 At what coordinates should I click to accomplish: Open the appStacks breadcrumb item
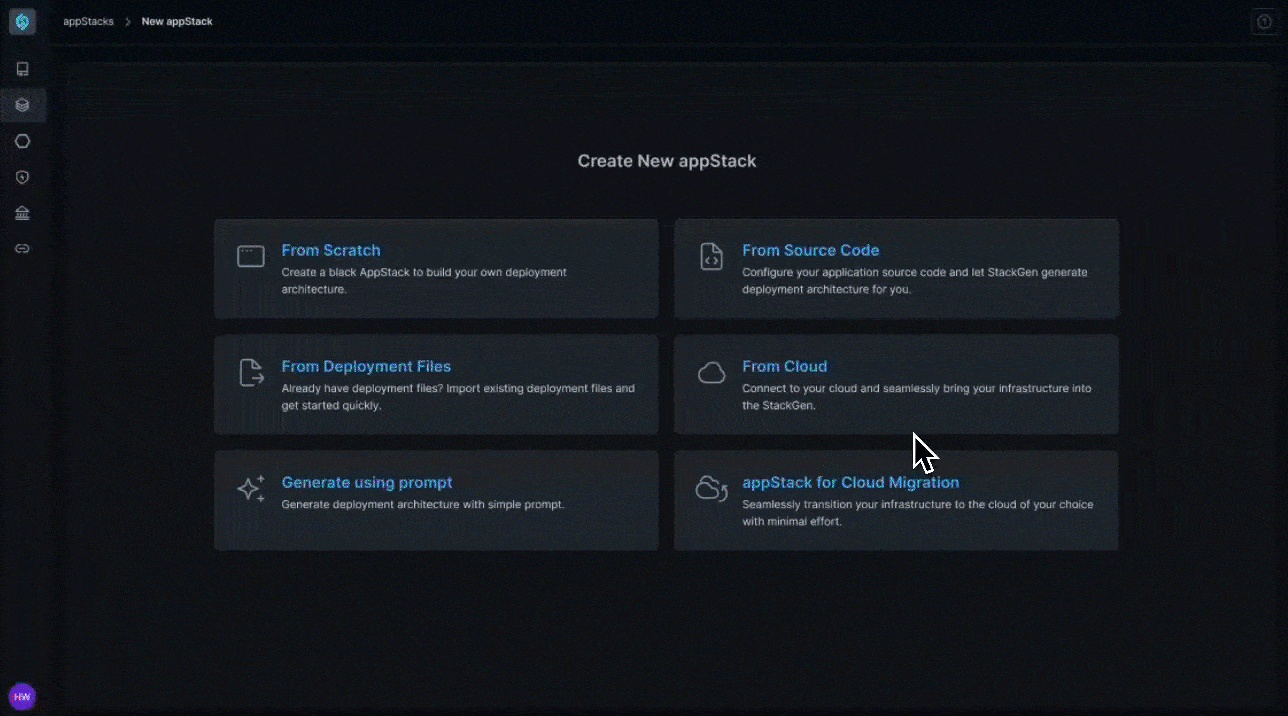point(88,21)
